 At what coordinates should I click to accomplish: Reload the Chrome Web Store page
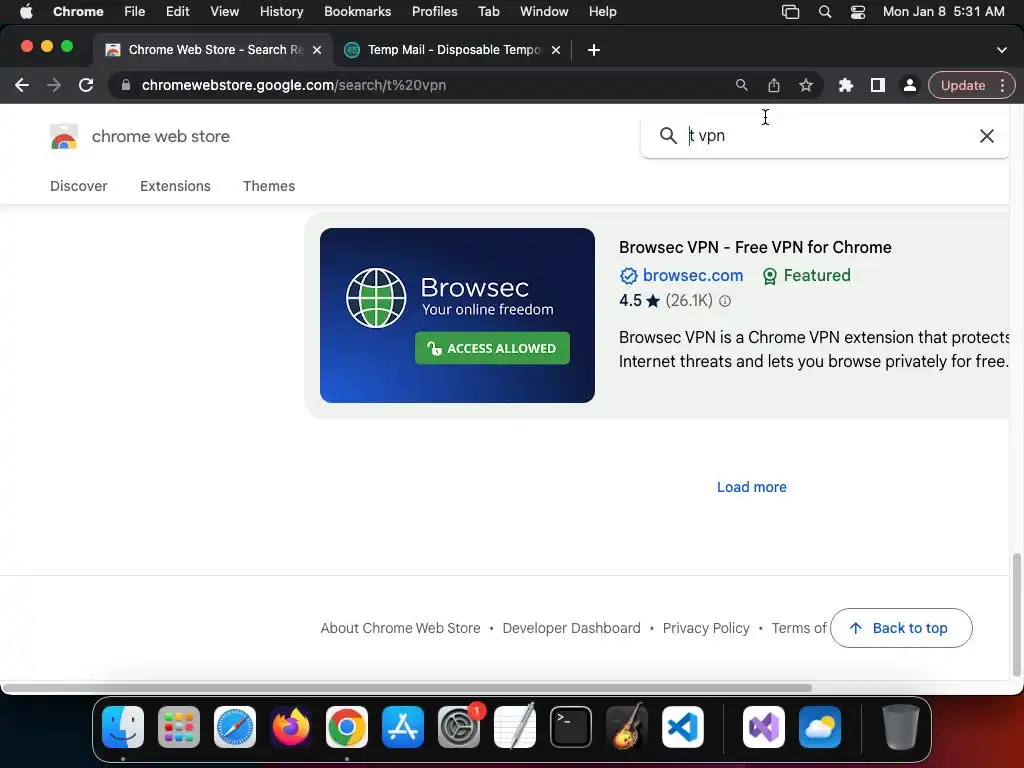(x=86, y=85)
